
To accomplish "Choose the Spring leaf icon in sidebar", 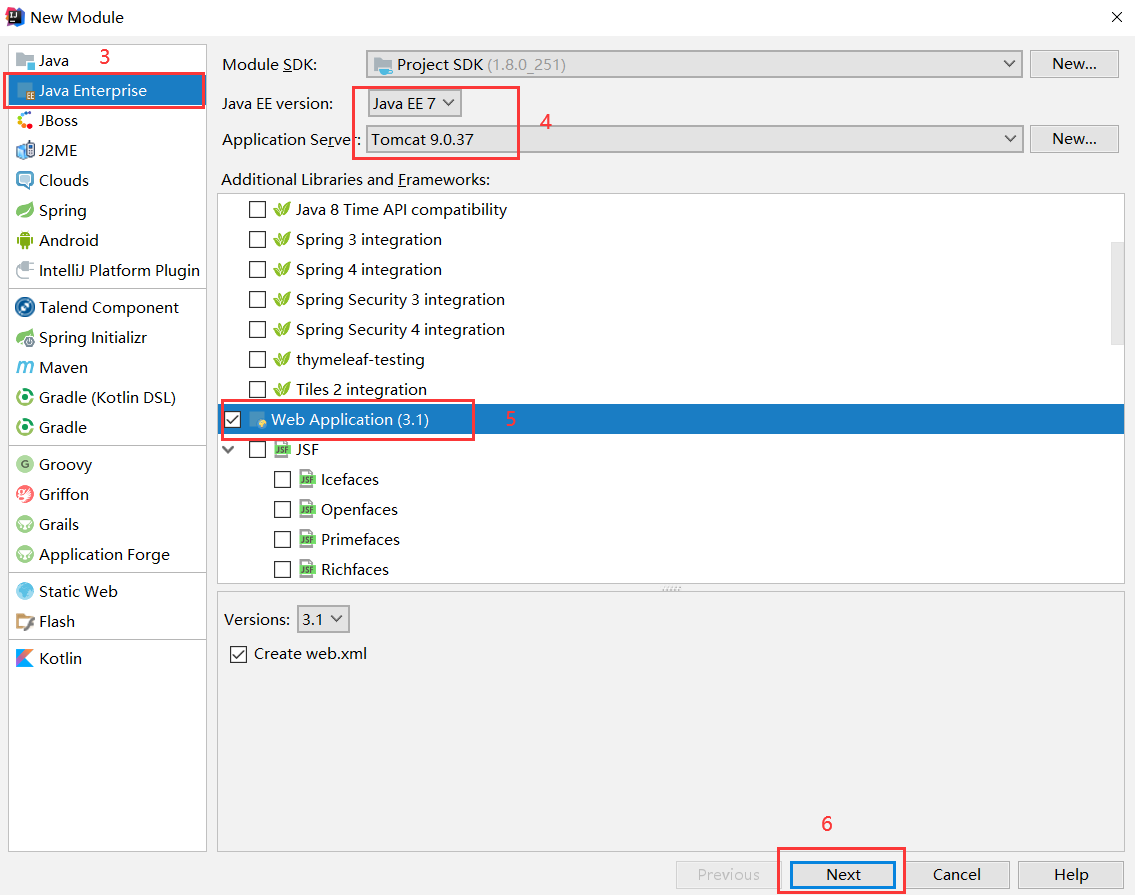I will tap(25, 211).
